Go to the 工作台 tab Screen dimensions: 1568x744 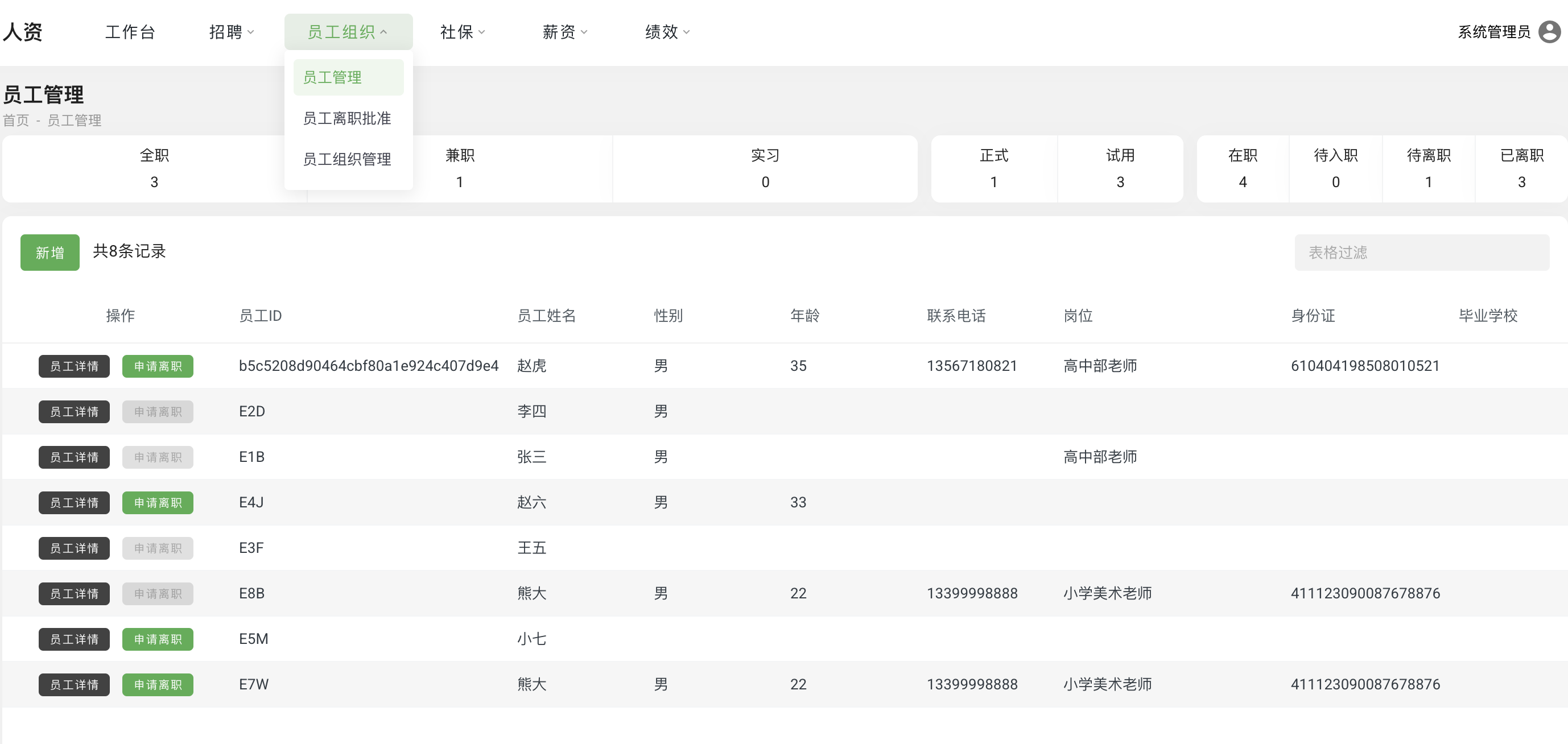[x=130, y=32]
